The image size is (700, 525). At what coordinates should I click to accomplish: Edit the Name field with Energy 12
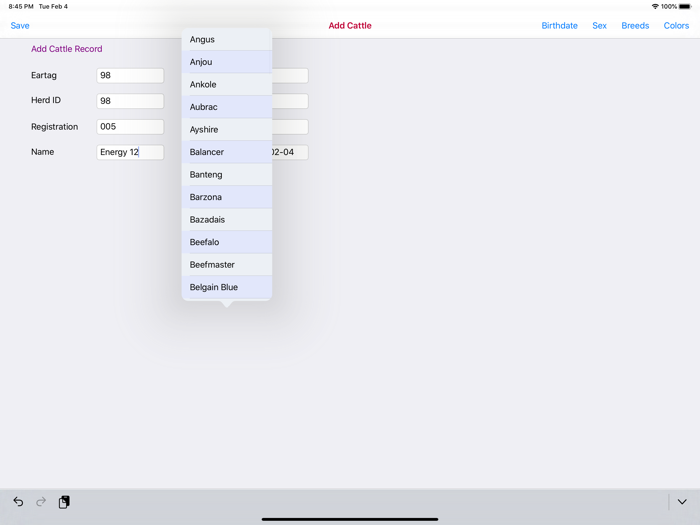pos(130,152)
